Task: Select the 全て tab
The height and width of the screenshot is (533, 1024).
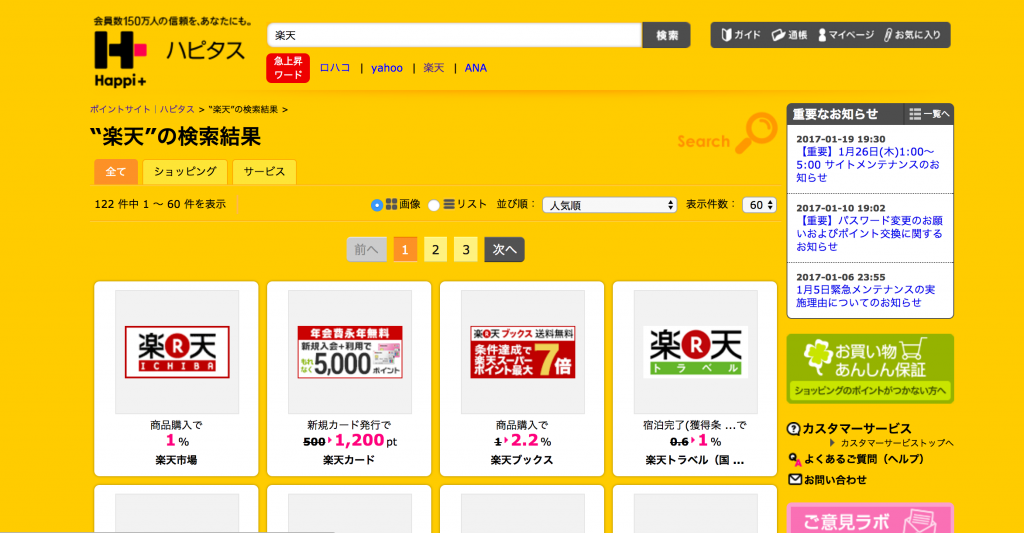Action: (x=116, y=172)
